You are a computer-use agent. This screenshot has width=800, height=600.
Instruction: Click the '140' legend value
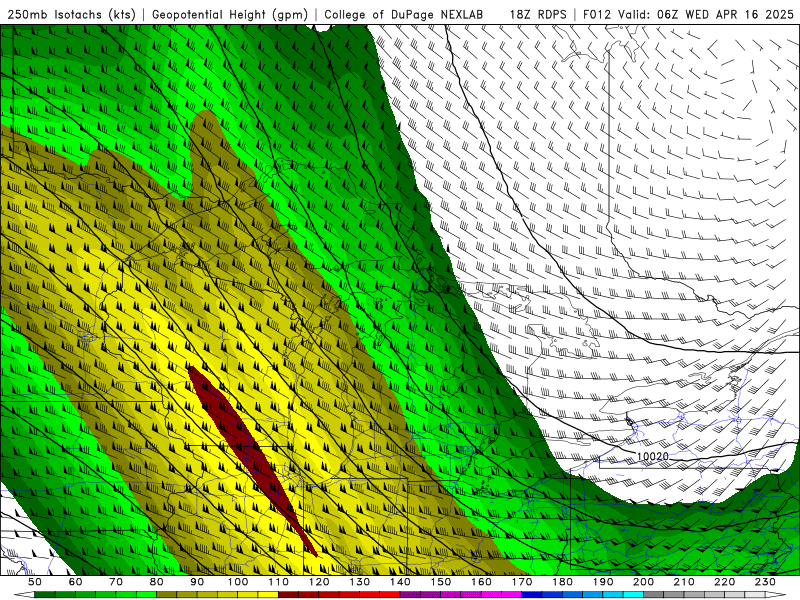coord(400,582)
